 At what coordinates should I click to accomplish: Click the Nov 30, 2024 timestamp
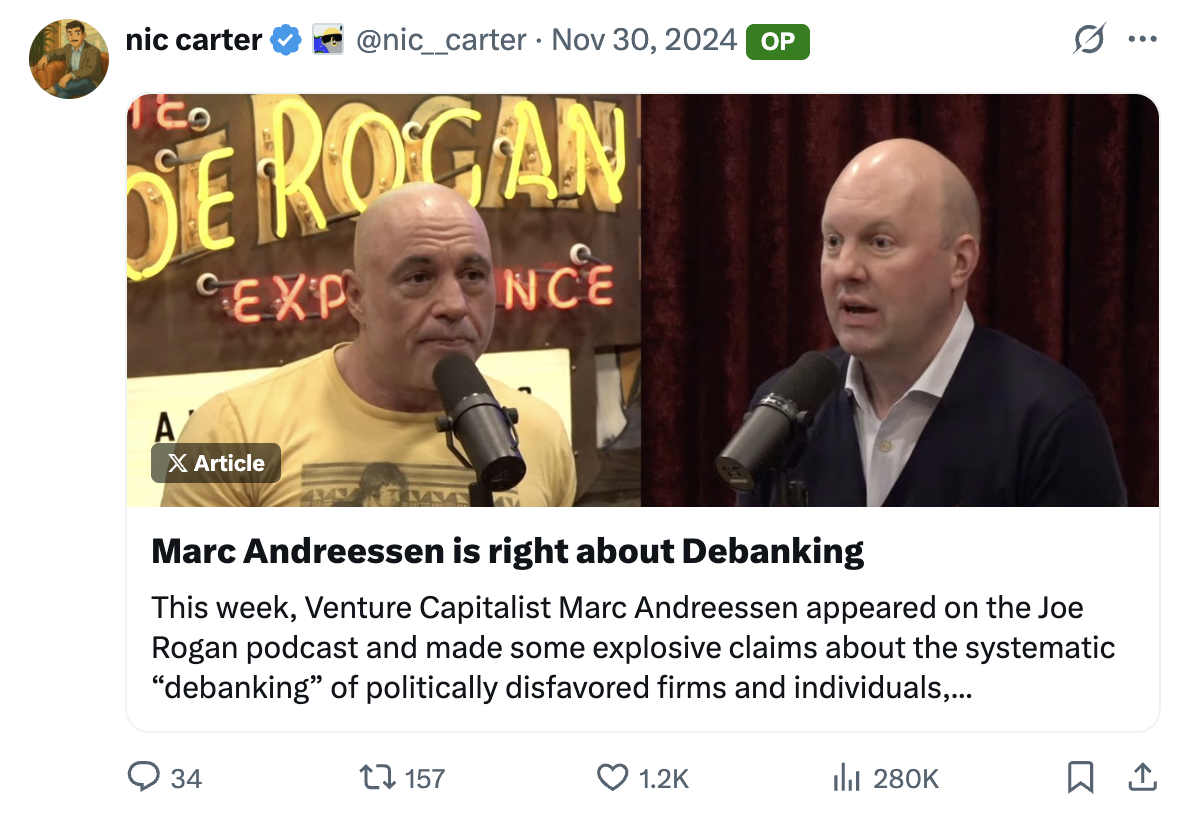(x=644, y=40)
